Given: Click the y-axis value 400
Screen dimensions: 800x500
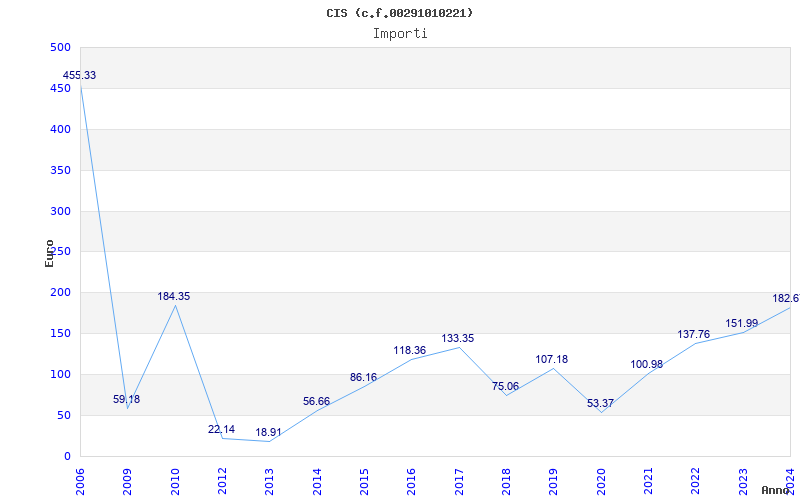Looking at the screenshot, I should [60, 130].
